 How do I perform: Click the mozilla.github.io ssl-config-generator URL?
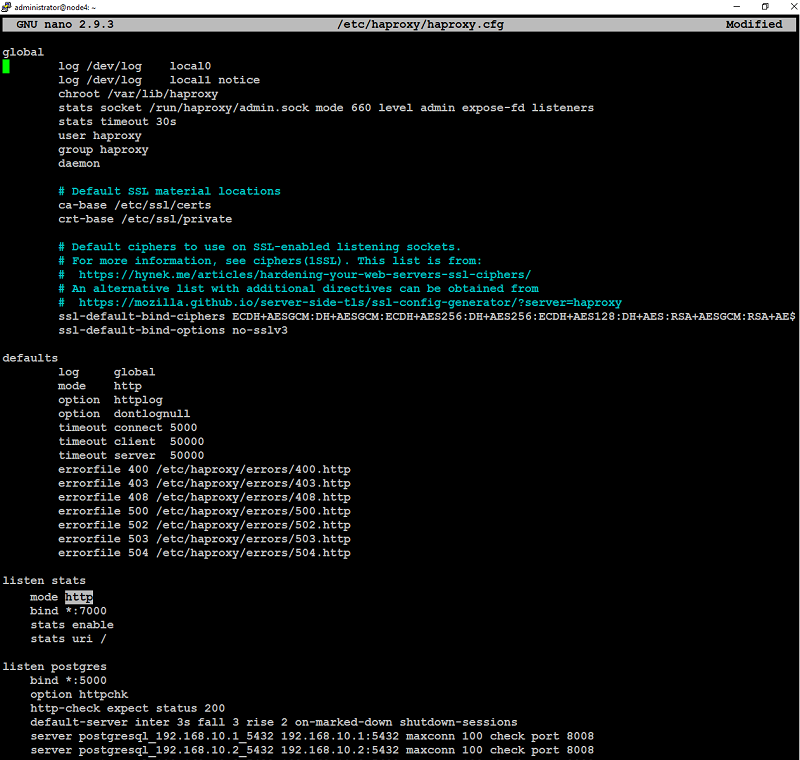(x=350, y=302)
